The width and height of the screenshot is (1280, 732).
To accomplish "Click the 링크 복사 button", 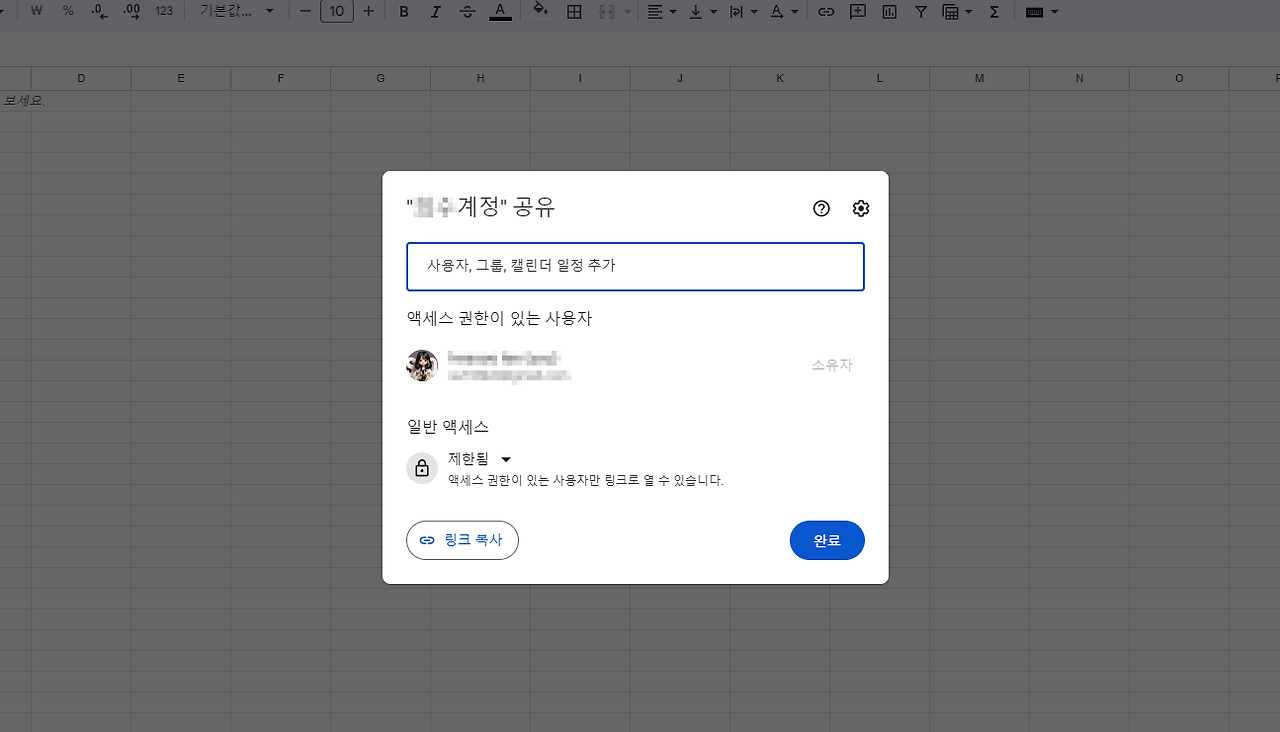I will coord(462,540).
